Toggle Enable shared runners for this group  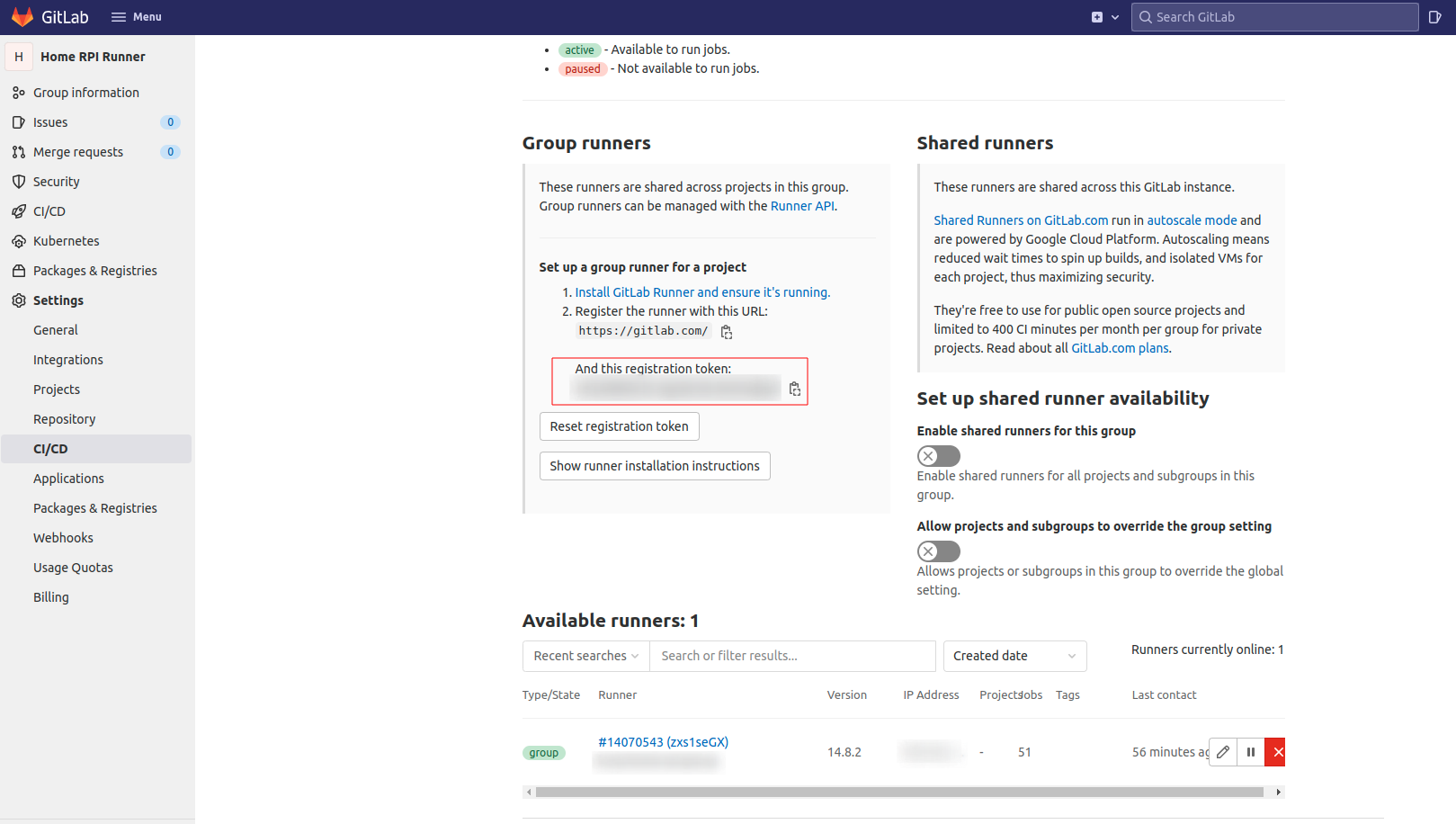[x=939, y=456]
